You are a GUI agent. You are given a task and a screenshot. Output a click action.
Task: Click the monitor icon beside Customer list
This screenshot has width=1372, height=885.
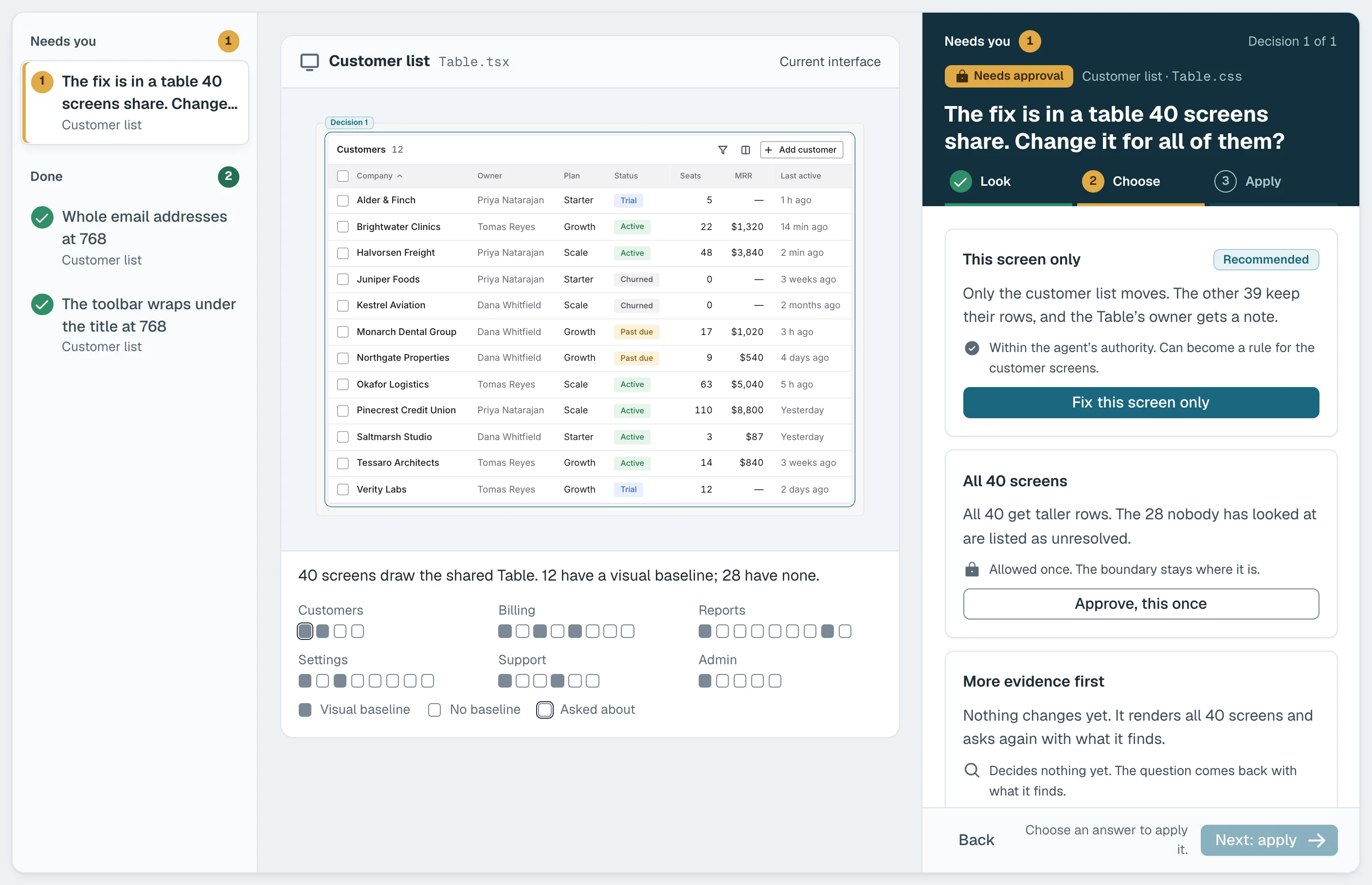coord(309,62)
